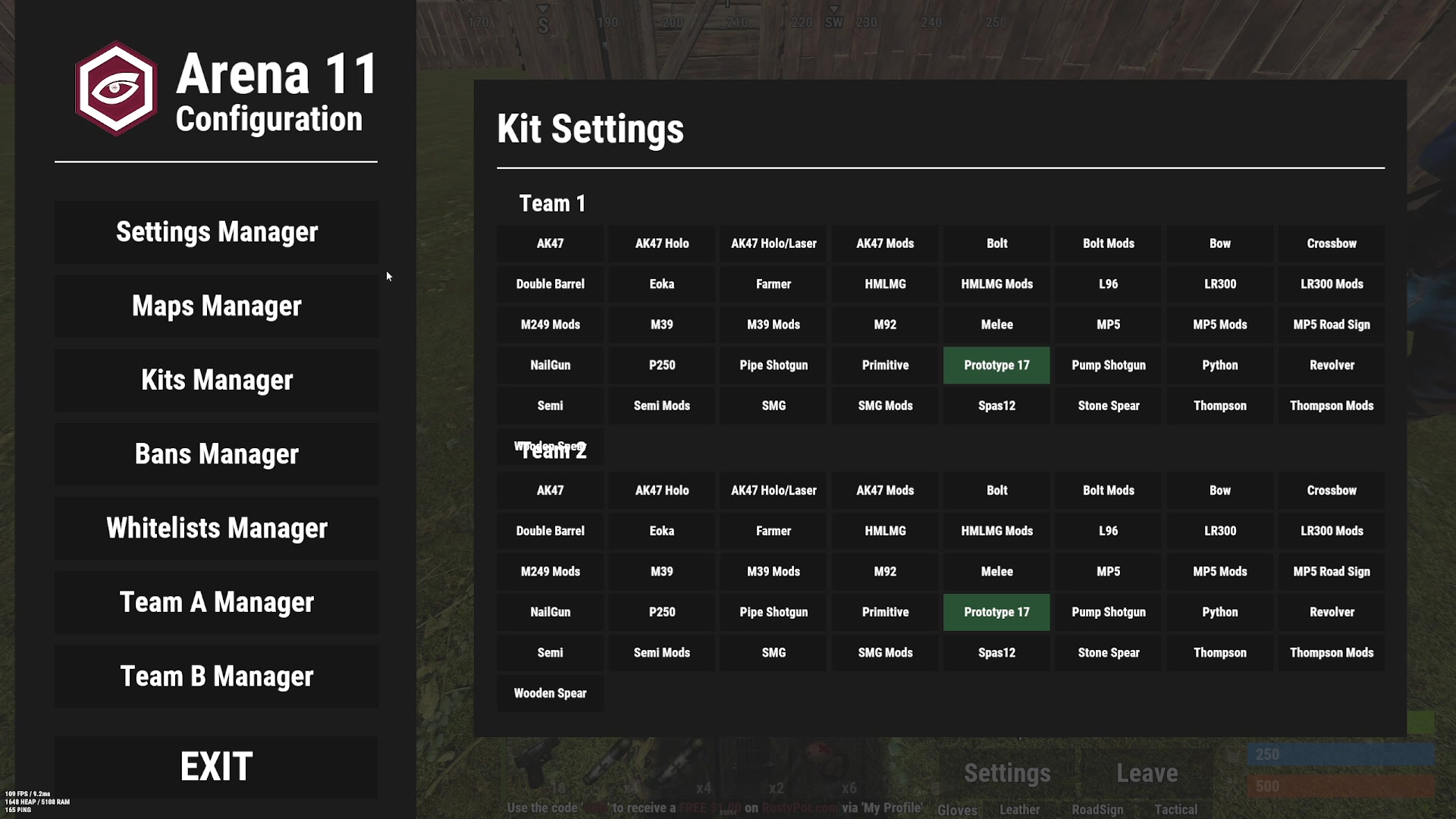Select HMLMG kit for Team 2
Image resolution: width=1456 pixels, height=819 pixels.
pyautogui.click(x=885, y=532)
